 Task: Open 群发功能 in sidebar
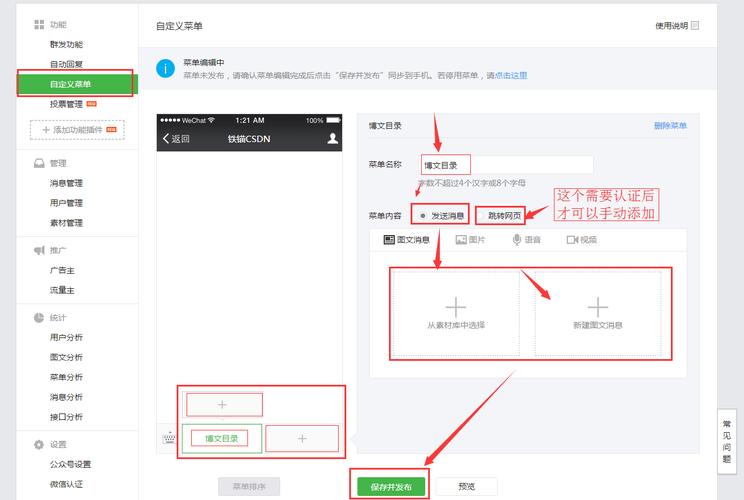click(66, 45)
